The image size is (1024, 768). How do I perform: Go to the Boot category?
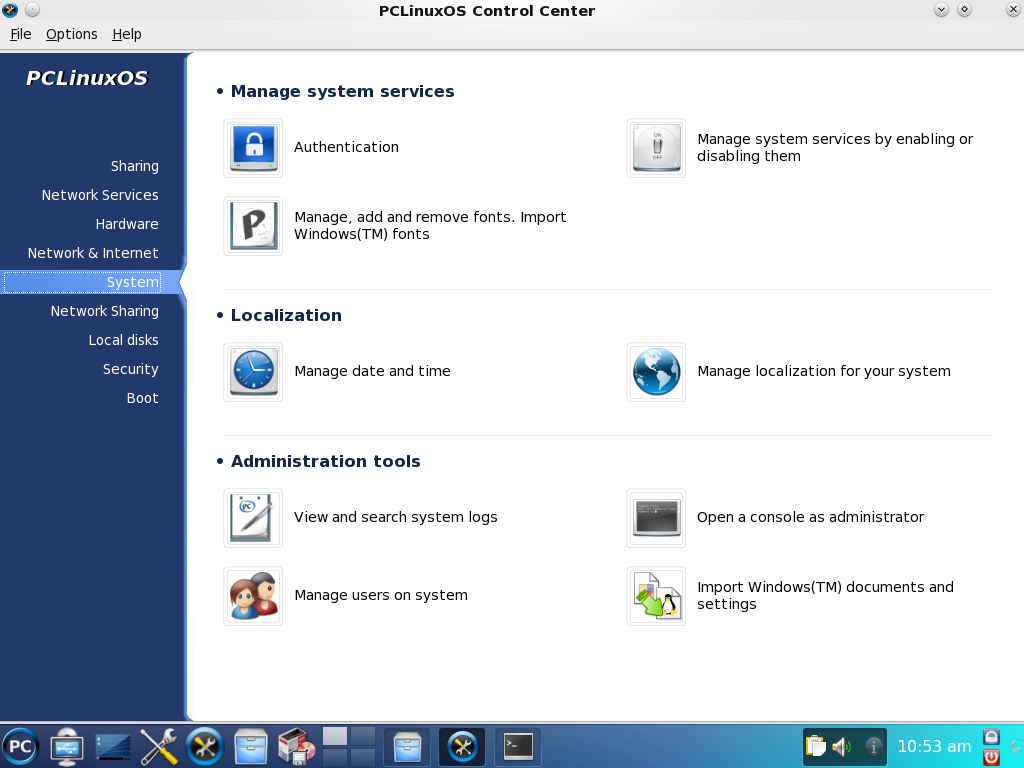click(142, 398)
